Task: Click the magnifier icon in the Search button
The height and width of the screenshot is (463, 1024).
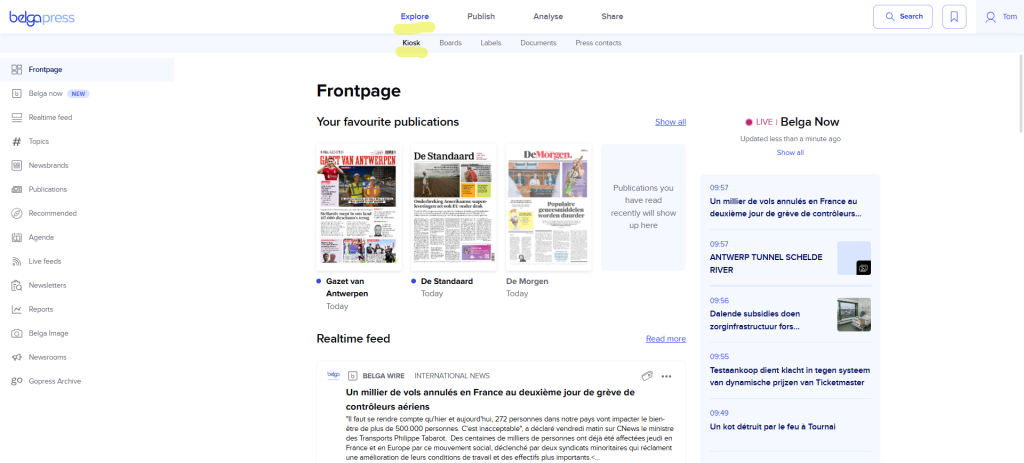Action: pos(889,17)
